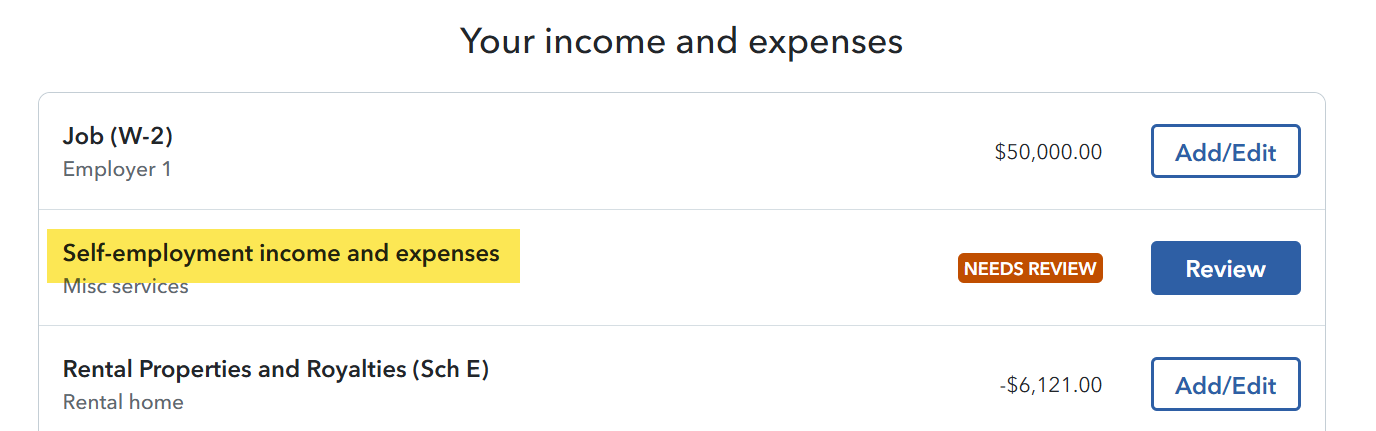Click the $50,000.00 amount
Screen dimensions: 1376x431
(x=1048, y=152)
